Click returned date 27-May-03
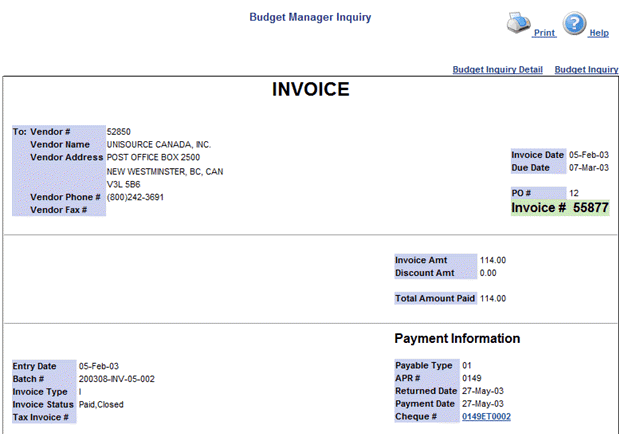619x434 pixels. (x=482, y=391)
